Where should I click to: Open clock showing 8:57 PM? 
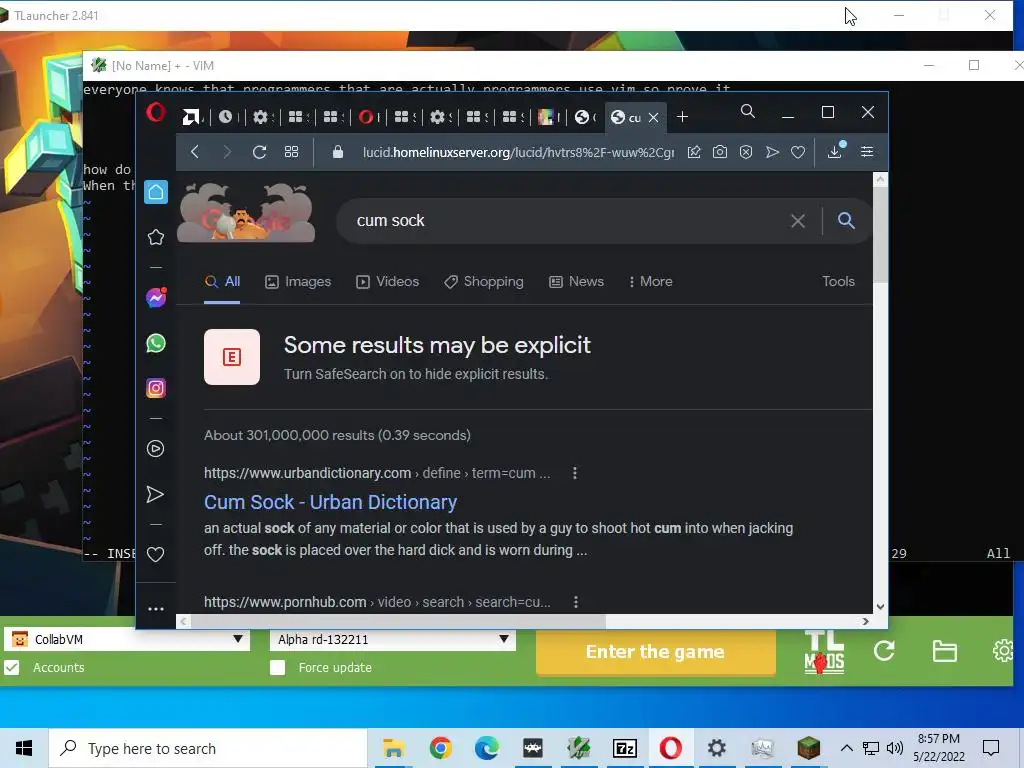pos(939,748)
